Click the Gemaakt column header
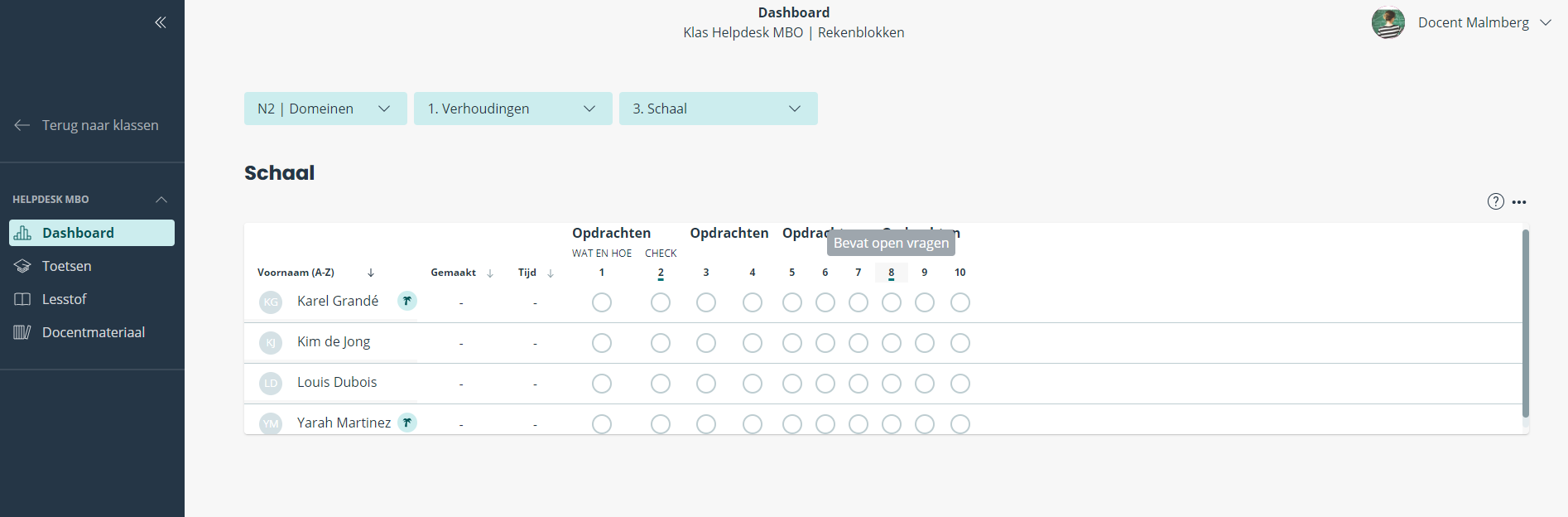 [454, 273]
